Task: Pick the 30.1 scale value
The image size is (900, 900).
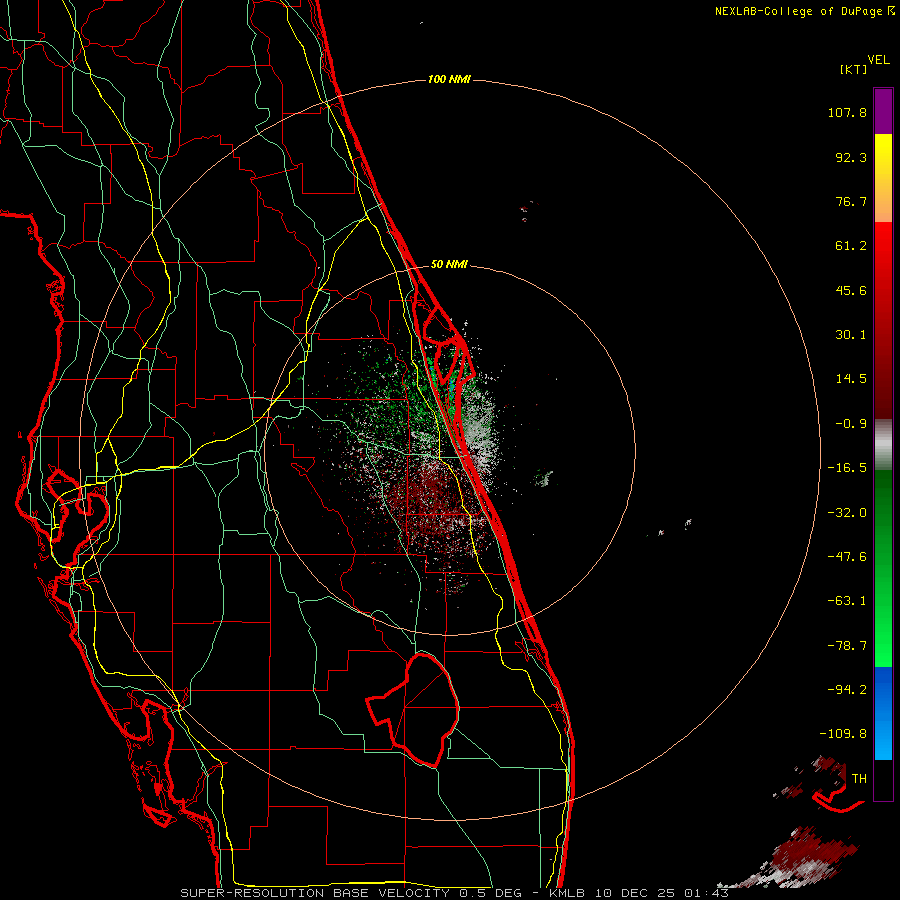Action: [x=851, y=335]
